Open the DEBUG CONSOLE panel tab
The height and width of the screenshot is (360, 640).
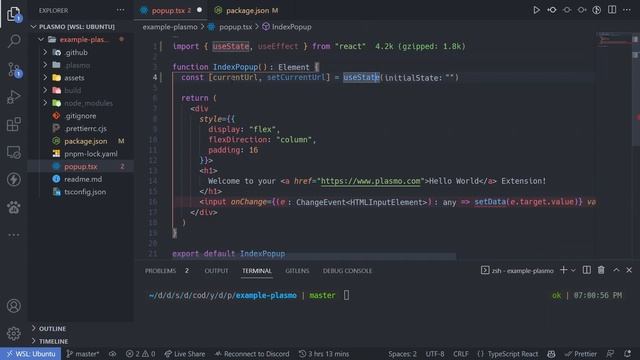347,271
